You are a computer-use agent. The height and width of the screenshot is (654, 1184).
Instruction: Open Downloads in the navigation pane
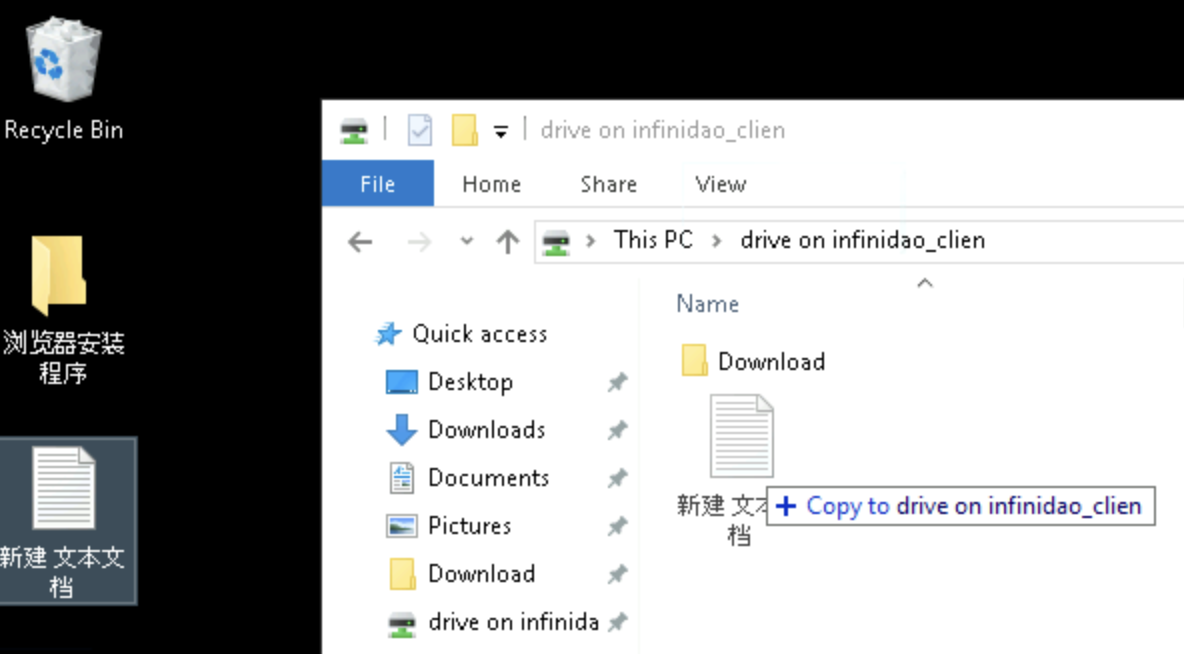pyautogui.click(x=486, y=430)
